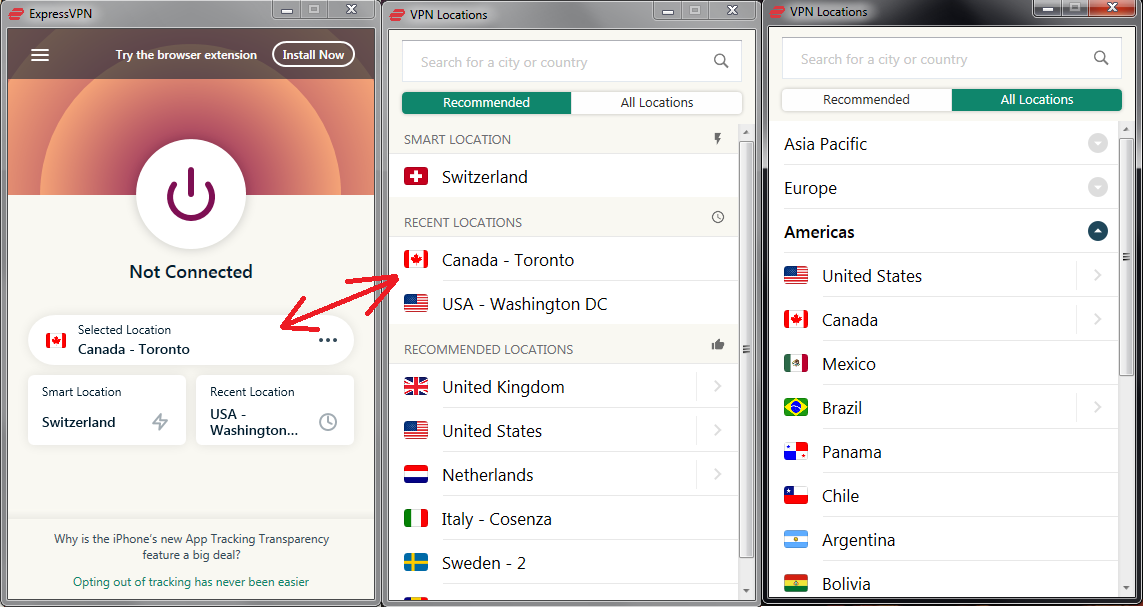1143x607 pixels.
Task: Expand the Brazil locations chevron
Action: pos(1097,407)
